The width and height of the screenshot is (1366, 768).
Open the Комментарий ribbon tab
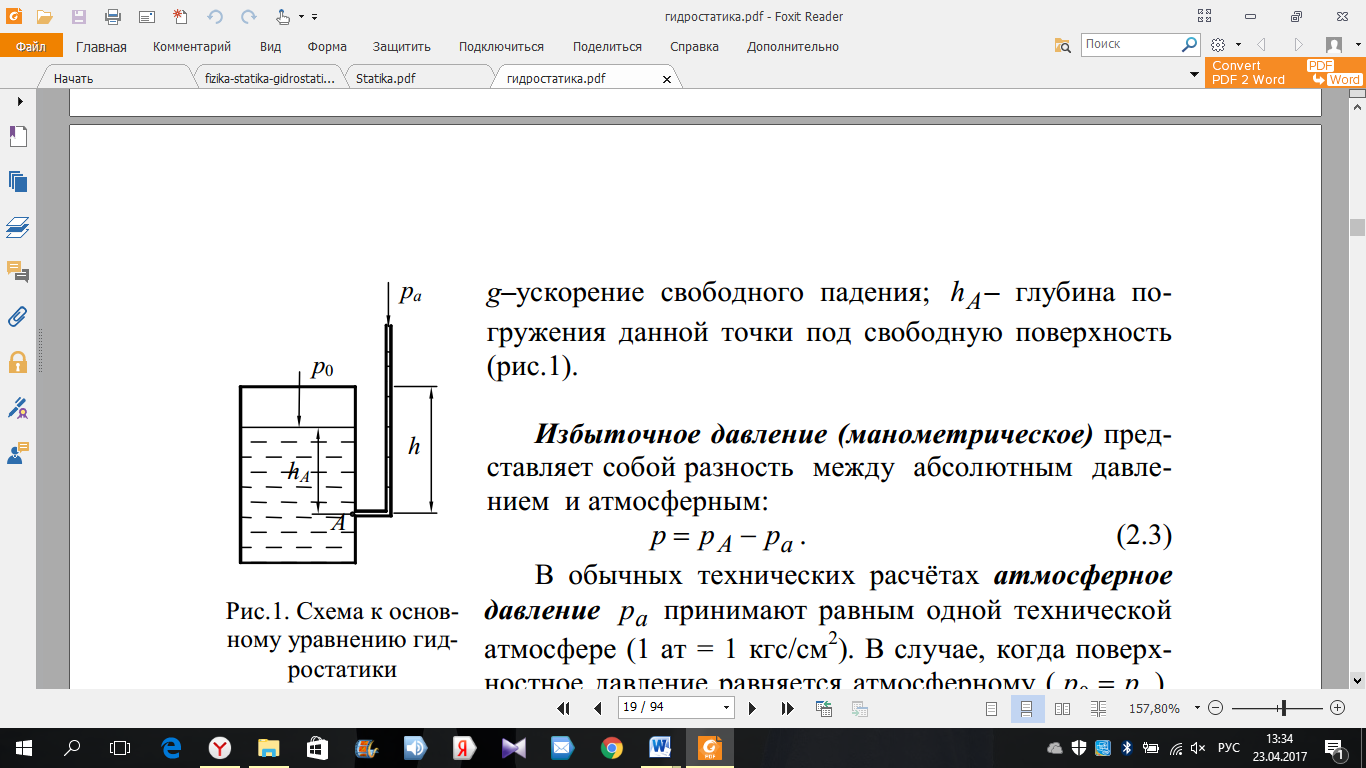(x=192, y=47)
